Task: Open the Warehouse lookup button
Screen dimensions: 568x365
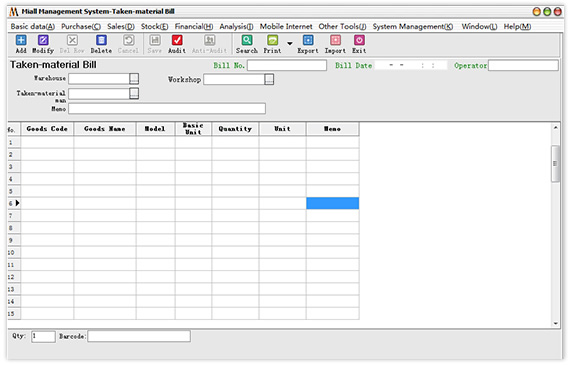Action: coord(134,79)
